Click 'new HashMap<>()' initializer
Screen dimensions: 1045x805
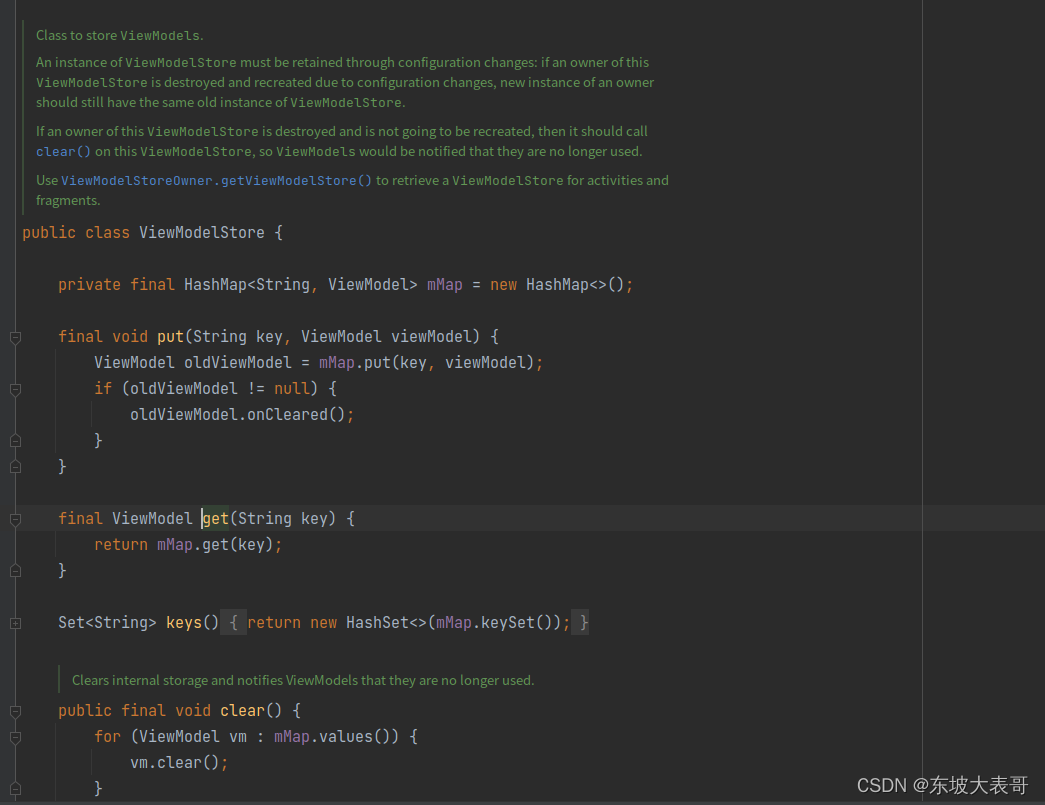tap(557, 285)
